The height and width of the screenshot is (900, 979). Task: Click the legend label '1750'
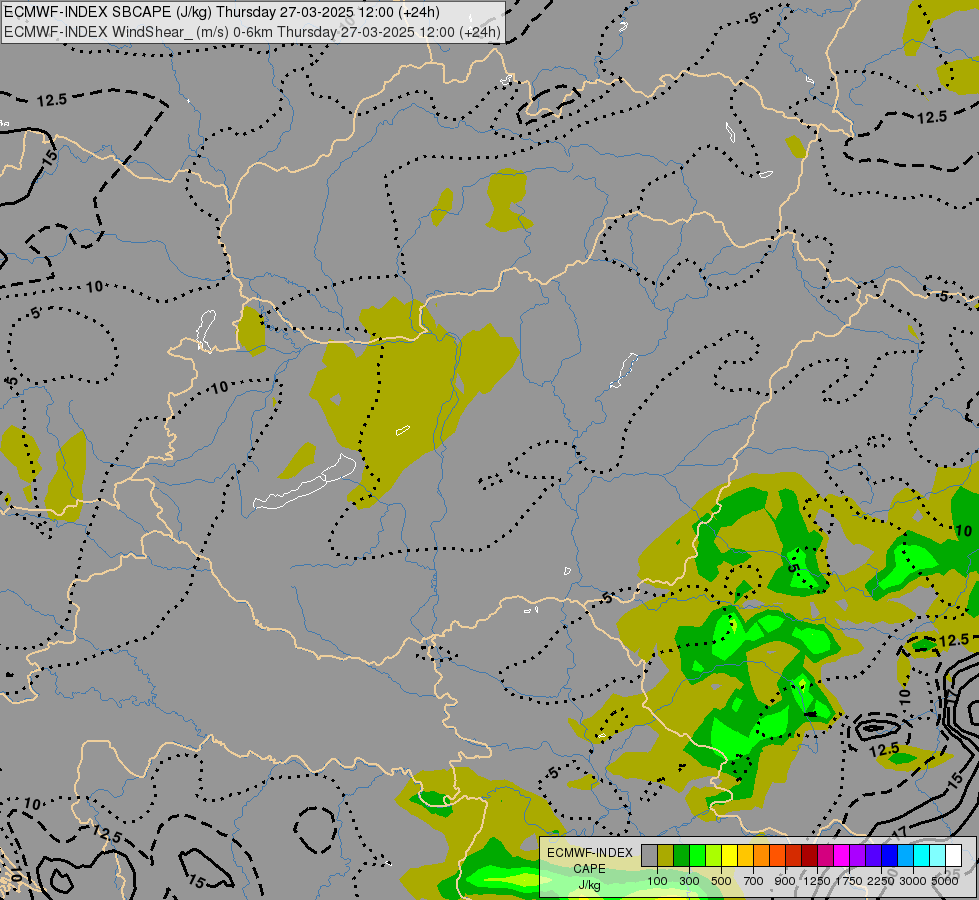(849, 881)
